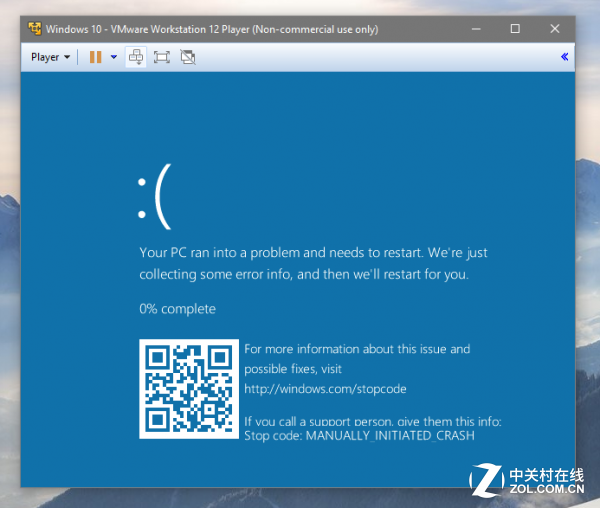The image size is (600, 508).
Task: Expand the power options dropdown arrow
Action: point(114,57)
